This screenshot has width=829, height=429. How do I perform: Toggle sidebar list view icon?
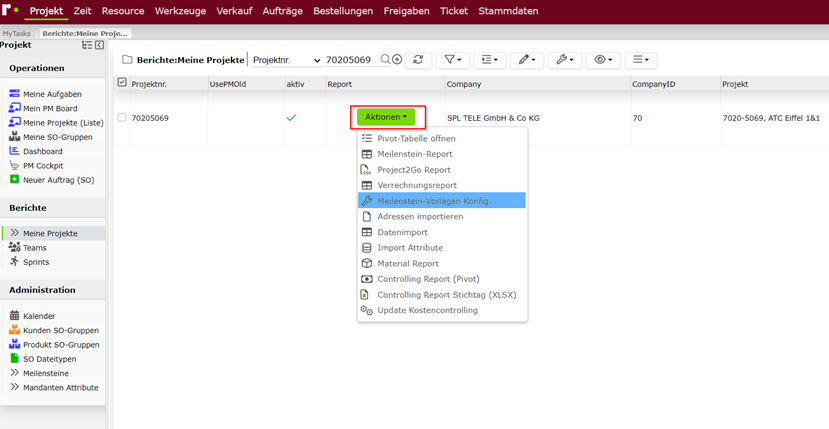point(87,45)
